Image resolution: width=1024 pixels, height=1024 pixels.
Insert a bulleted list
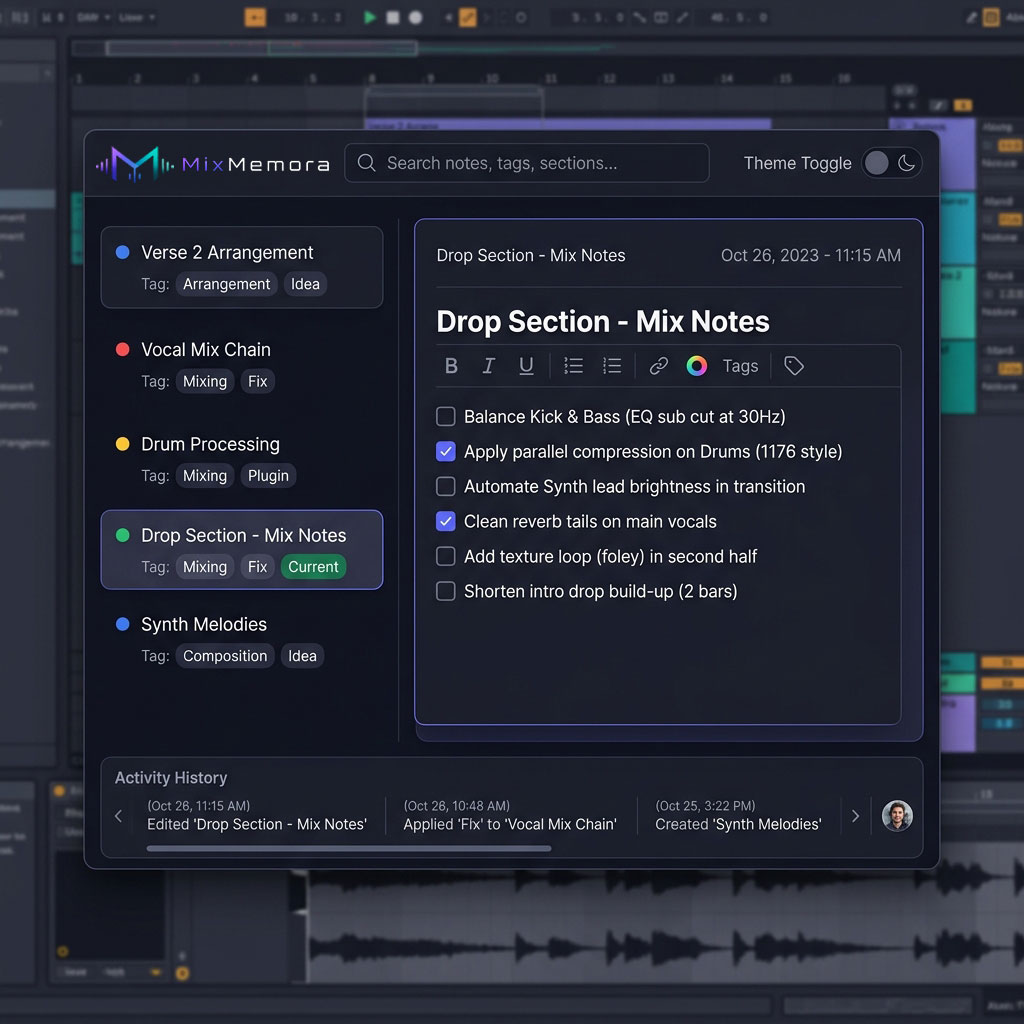click(x=573, y=366)
